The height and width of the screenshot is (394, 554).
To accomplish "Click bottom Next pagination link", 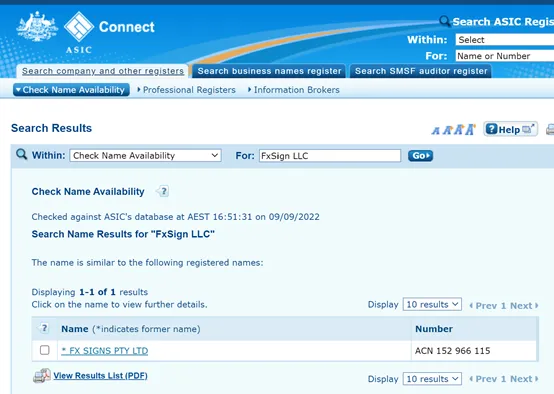I will pos(524,379).
